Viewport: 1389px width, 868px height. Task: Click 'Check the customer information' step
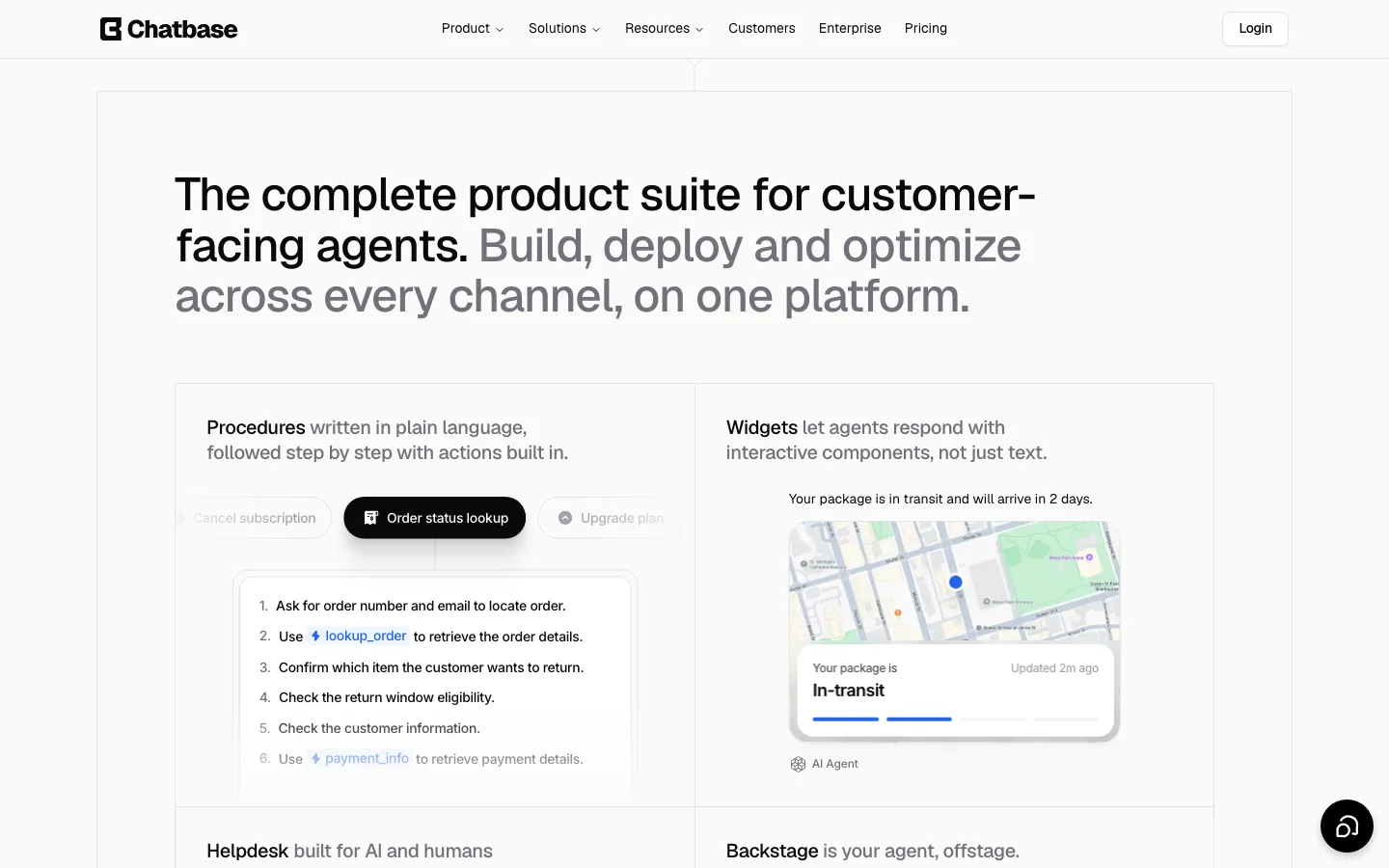click(379, 728)
